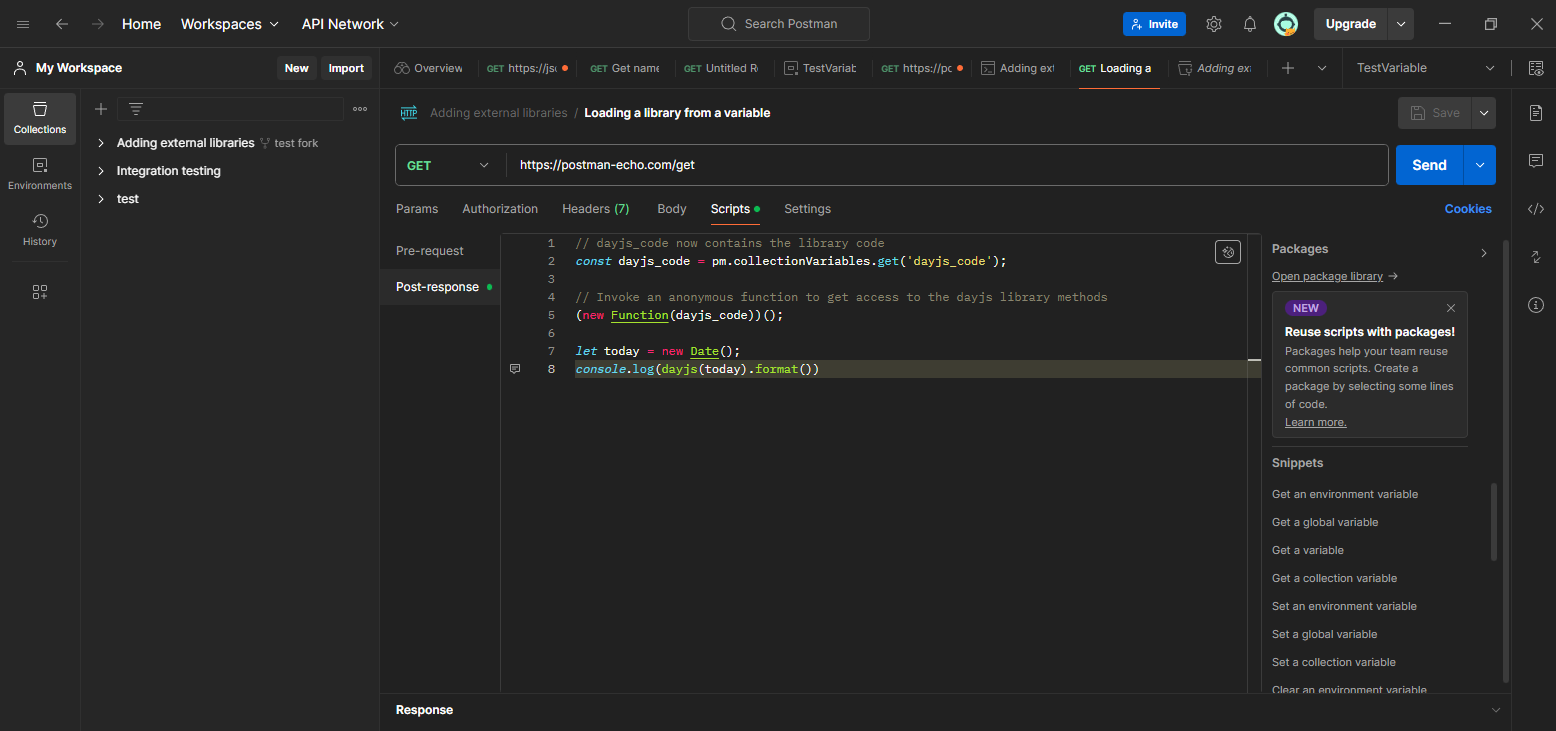Switch to the Body tab
The width and height of the screenshot is (1556, 731).
coord(672,209)
